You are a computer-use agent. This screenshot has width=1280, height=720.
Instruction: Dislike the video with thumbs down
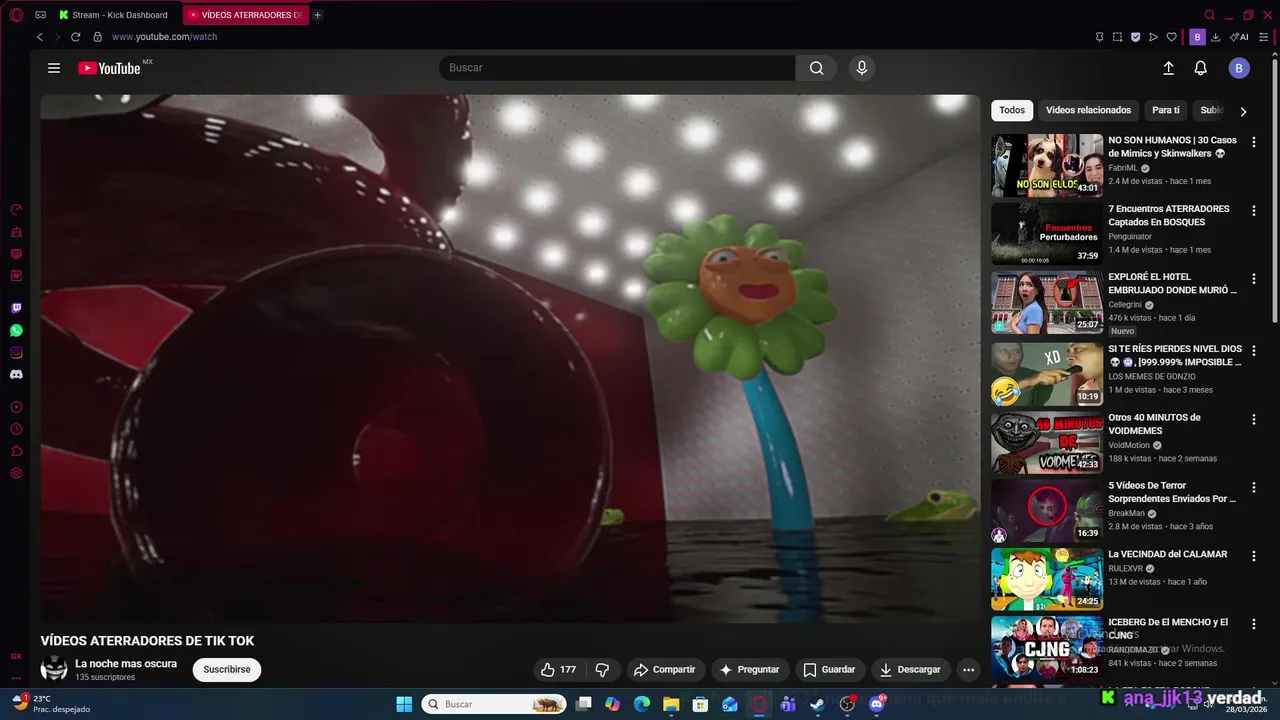coord(602,670)
